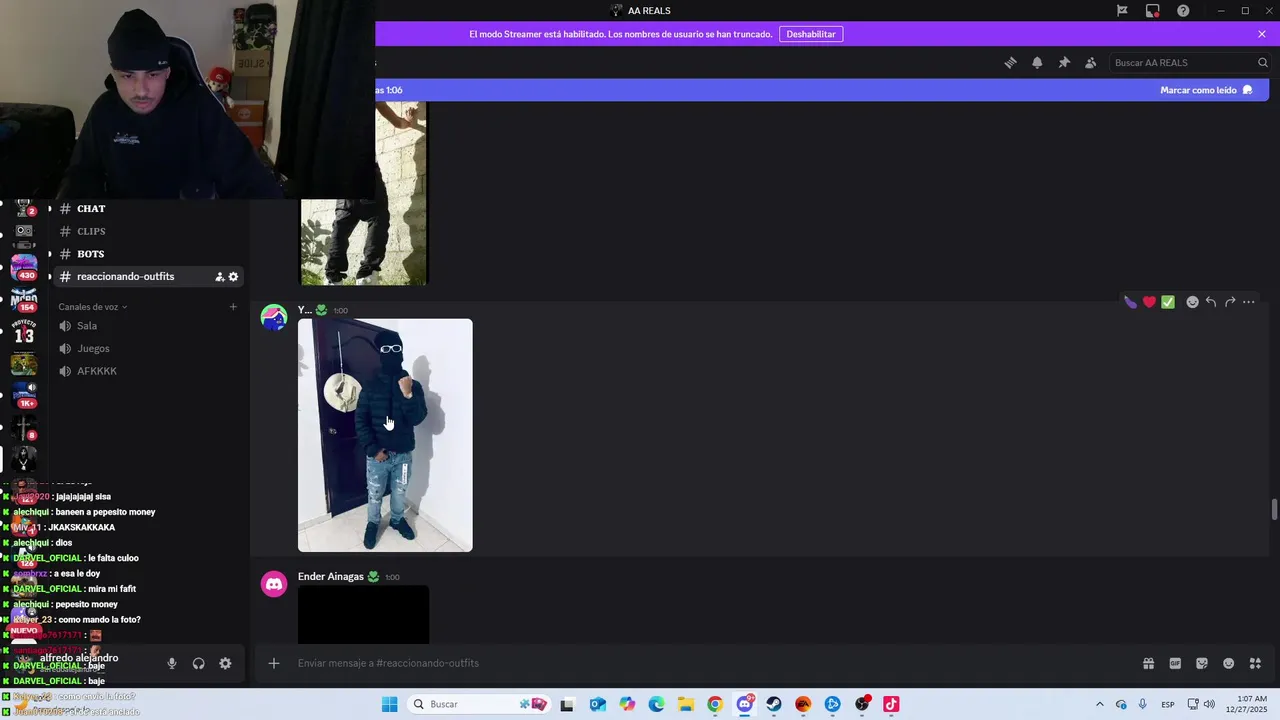Open server icon with 154 badge

pos(24,299)
